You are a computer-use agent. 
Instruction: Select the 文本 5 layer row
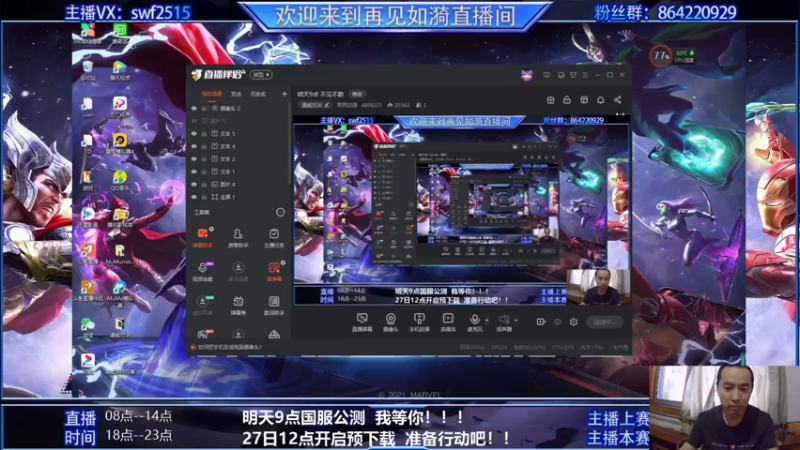point(238,134)
